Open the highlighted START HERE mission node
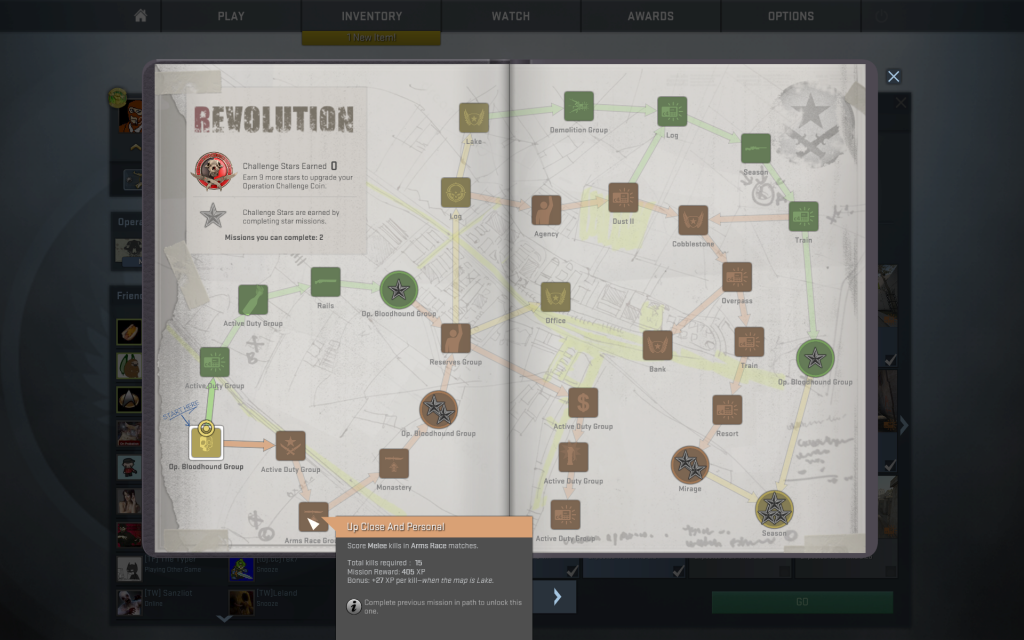 [206, 441]
